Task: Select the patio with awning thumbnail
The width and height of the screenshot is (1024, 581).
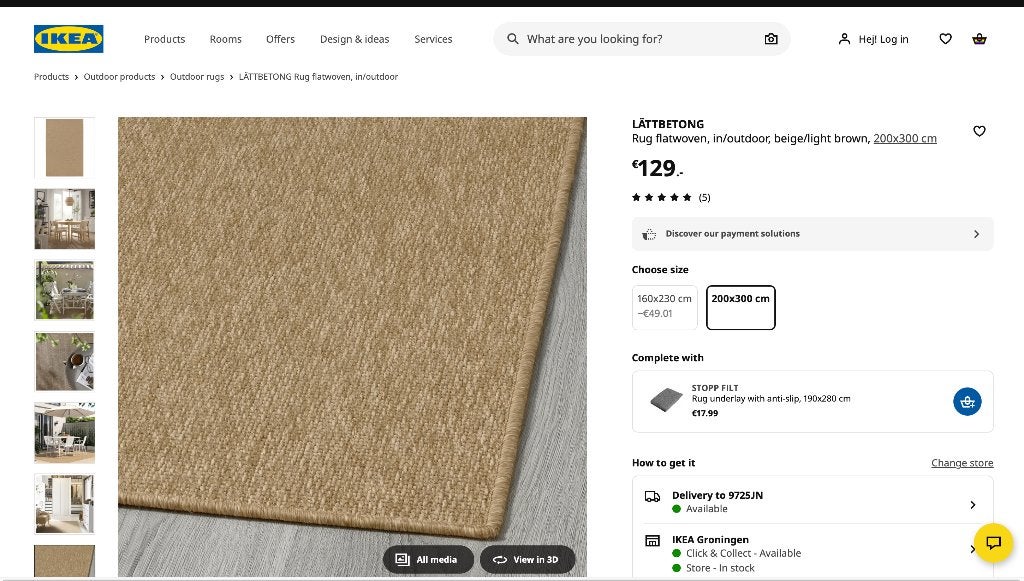Action: pyautogui.click(x=65, y=290)
